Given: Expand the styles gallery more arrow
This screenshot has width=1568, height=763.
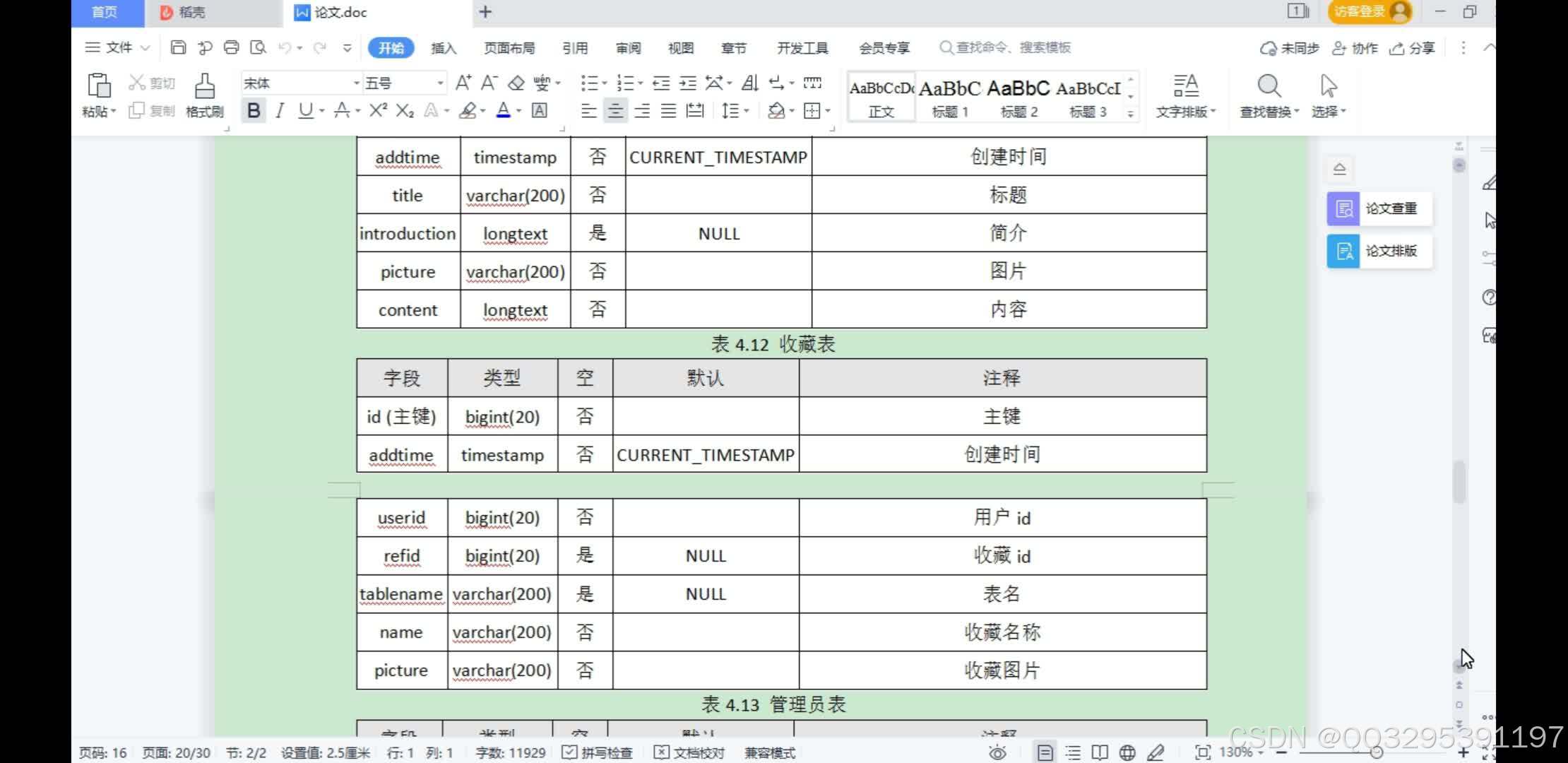Looking at the screenshot, I should coord(1131,113).
